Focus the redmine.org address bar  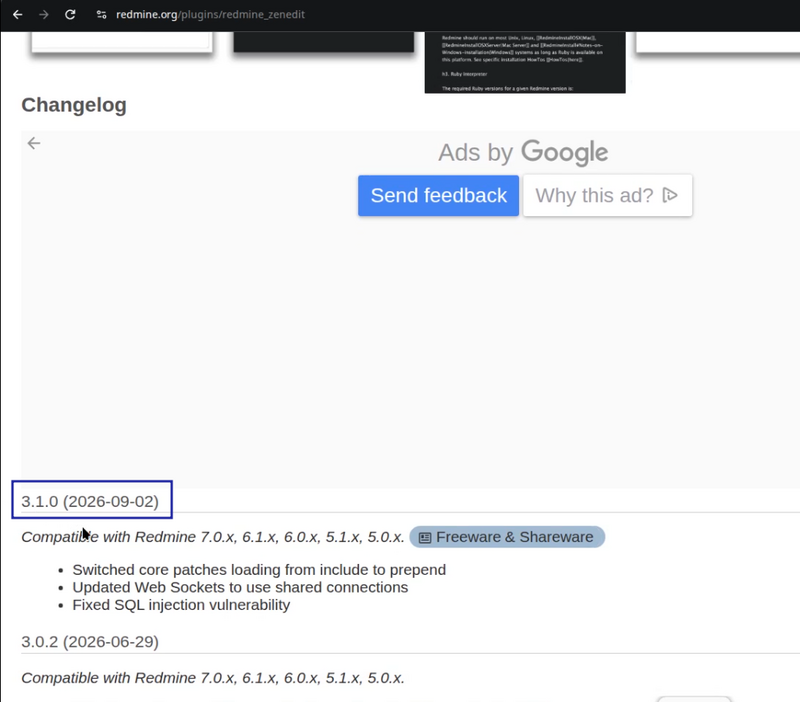210,14
